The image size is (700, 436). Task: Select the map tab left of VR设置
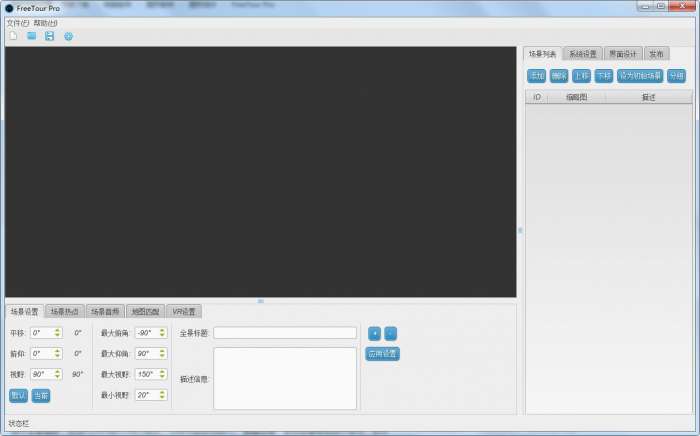[146, 311]
